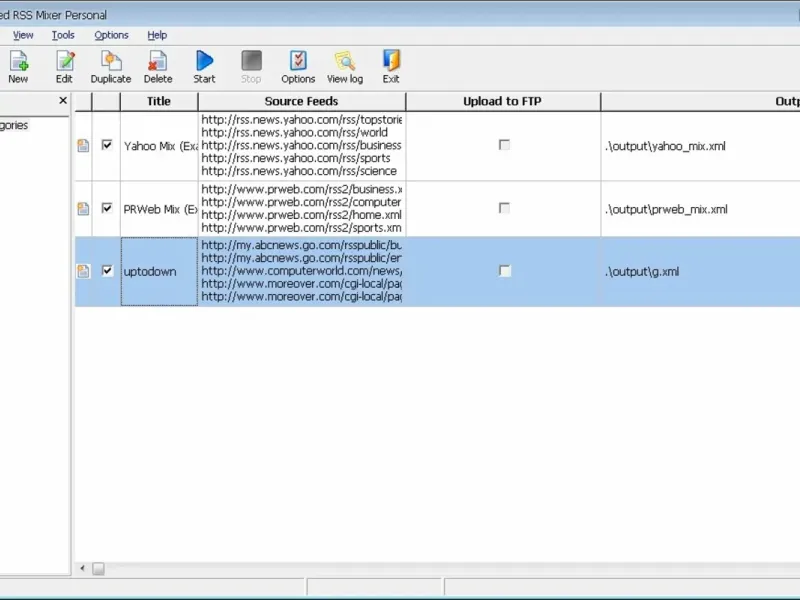Click the uptodown row document icon

pyautogui.click(x=83, y=271)
